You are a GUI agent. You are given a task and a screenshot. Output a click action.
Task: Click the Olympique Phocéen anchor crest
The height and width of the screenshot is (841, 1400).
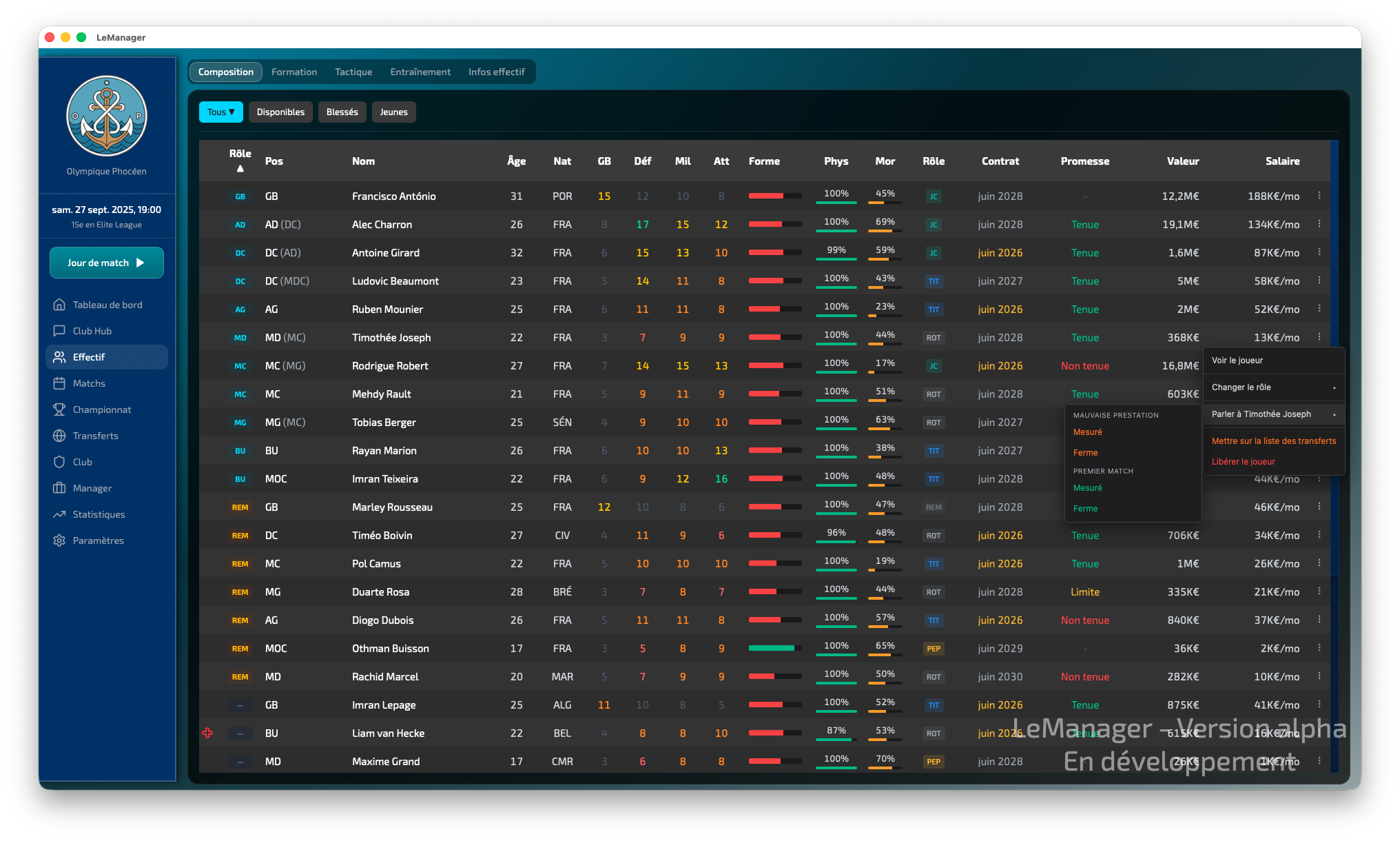point(107,116)
